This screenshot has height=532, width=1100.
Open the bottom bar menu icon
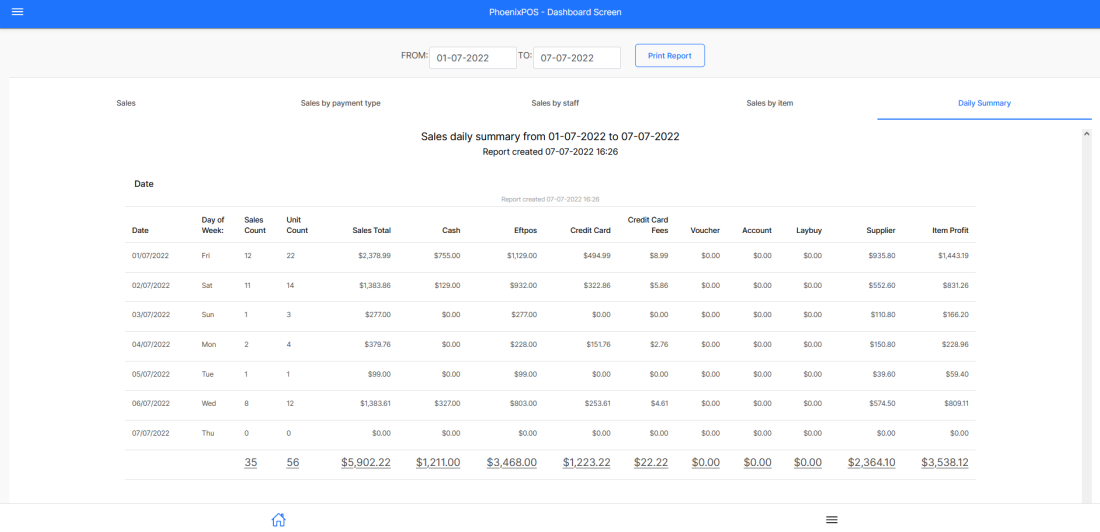click(x=831, y=519)
